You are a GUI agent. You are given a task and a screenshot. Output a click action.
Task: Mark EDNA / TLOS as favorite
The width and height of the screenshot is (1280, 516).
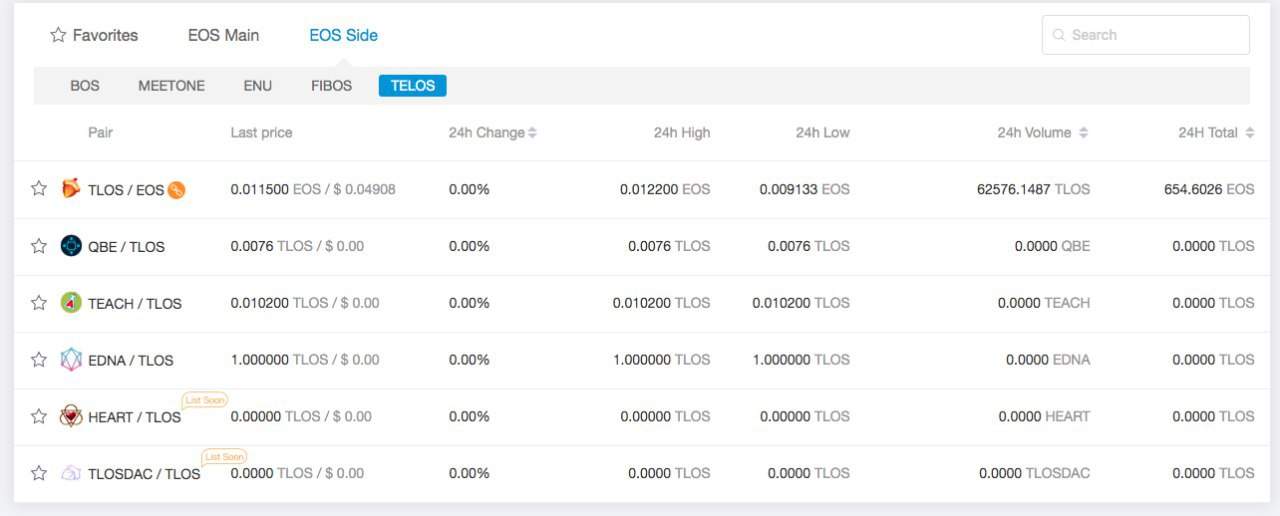coord(39,360)
